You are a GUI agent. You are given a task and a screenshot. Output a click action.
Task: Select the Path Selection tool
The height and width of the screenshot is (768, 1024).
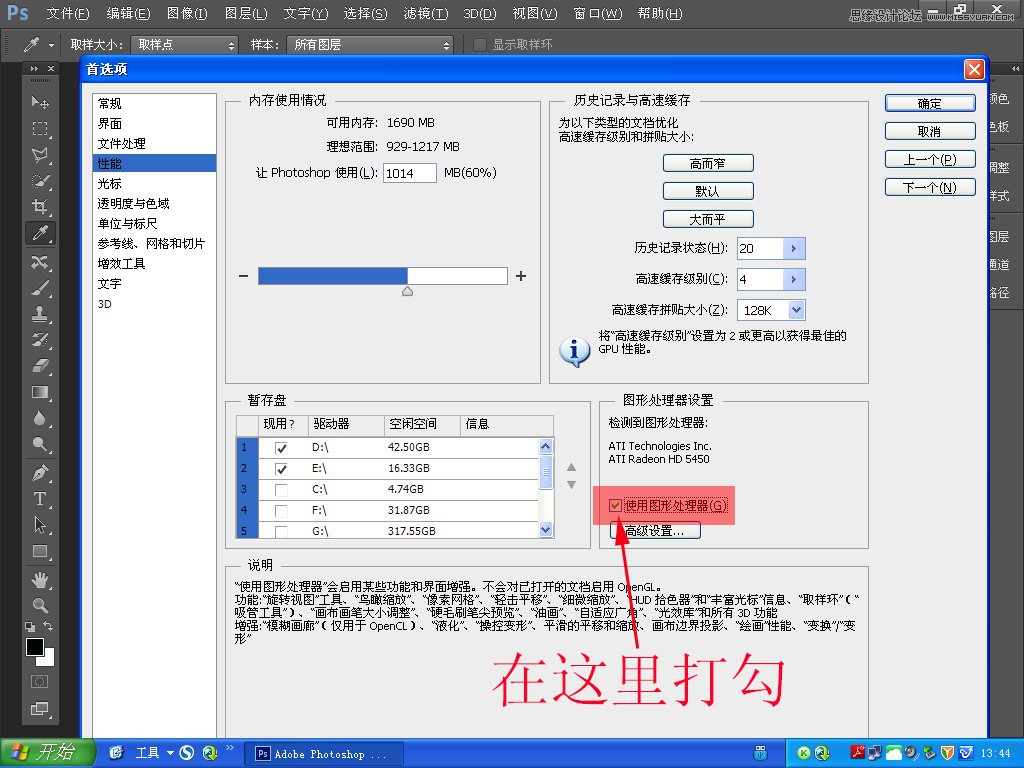(40, 524)
